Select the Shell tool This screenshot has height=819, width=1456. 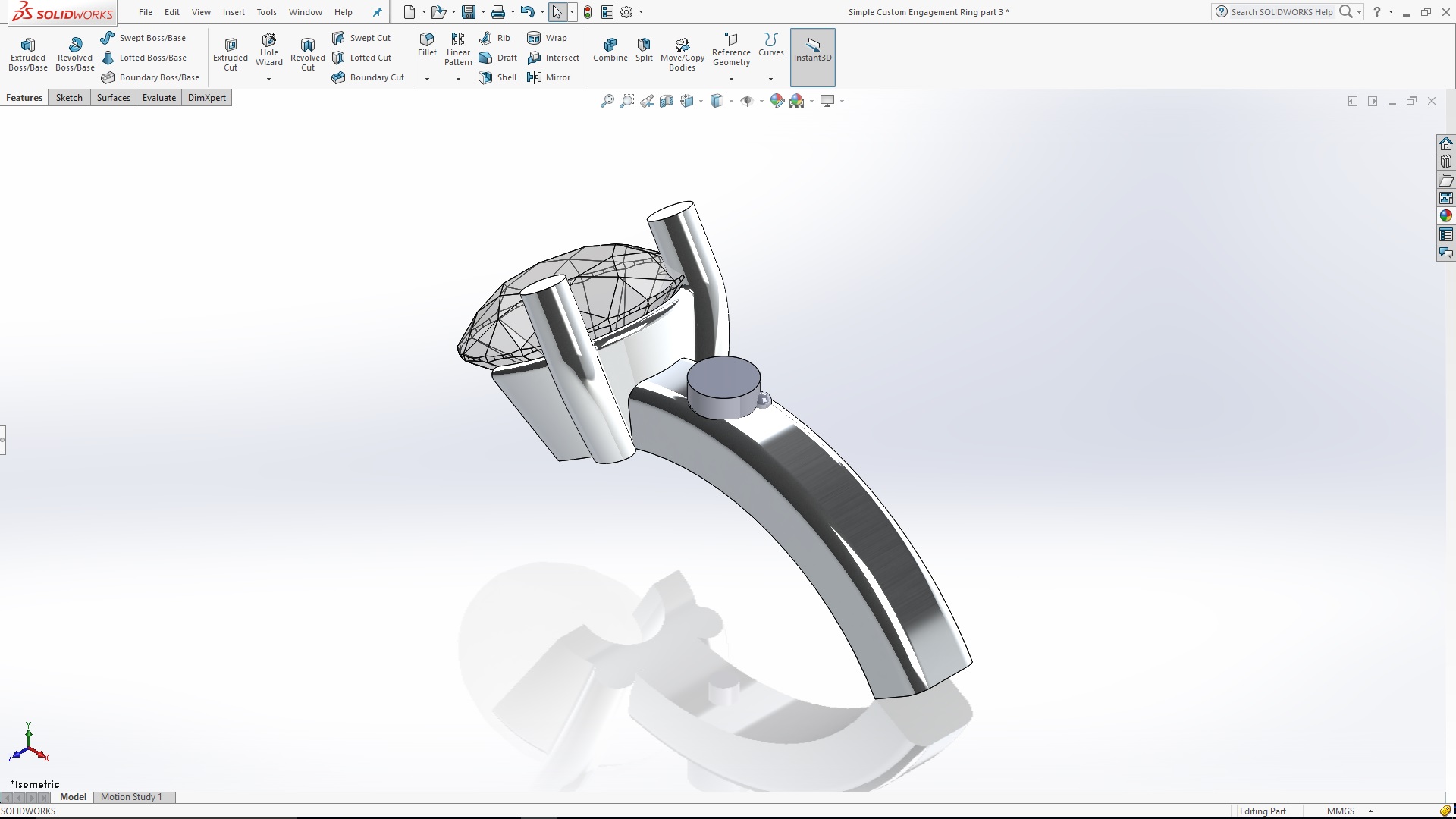click(497, 77)
